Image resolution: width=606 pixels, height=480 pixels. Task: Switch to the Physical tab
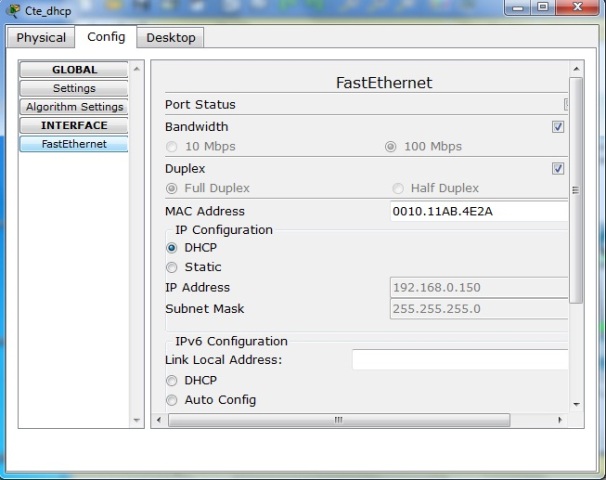[x=41, y=38]
